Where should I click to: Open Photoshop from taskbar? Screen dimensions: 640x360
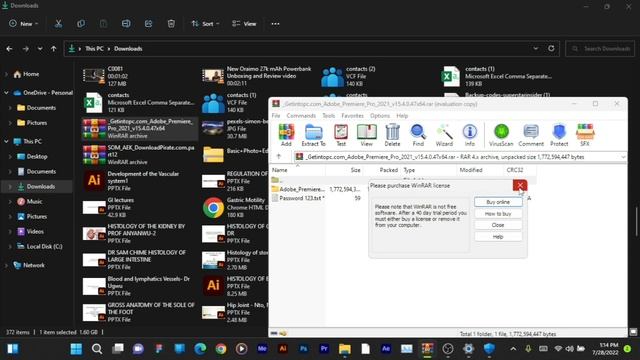303,349
